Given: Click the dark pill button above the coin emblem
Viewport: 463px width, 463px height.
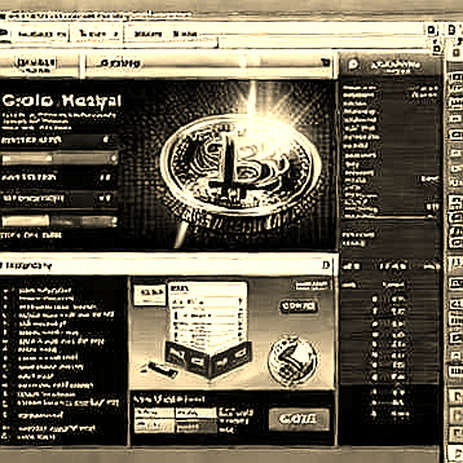Looking at the screenshot, I should [298, 306].
